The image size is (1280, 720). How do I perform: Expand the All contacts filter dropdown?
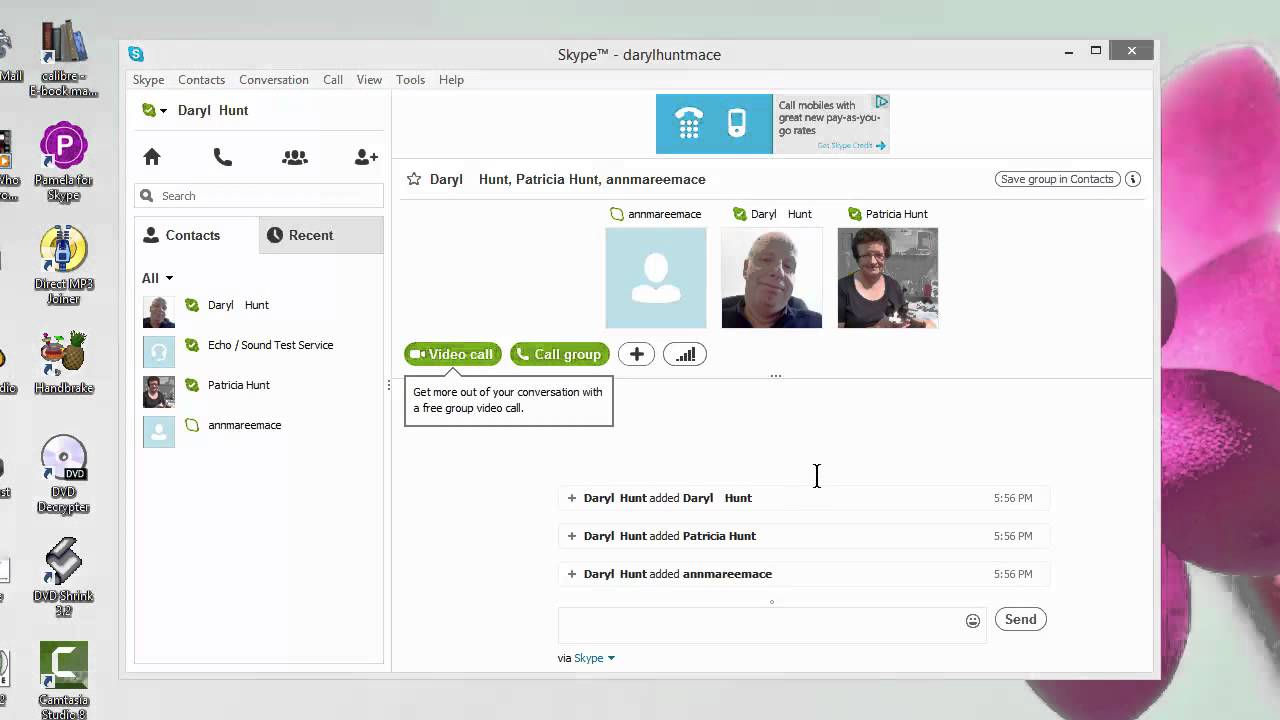point(157,278)
